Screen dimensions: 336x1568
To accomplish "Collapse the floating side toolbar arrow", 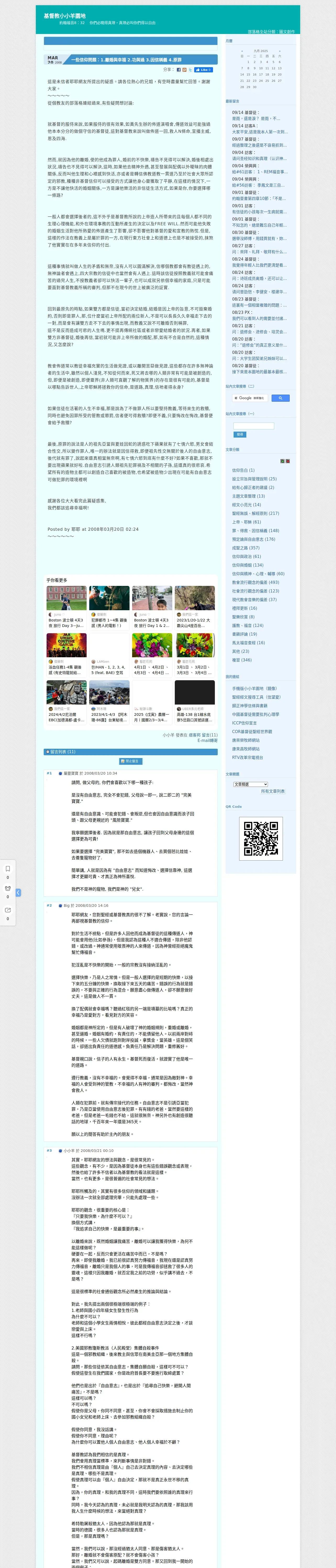I will coord(18,892).
